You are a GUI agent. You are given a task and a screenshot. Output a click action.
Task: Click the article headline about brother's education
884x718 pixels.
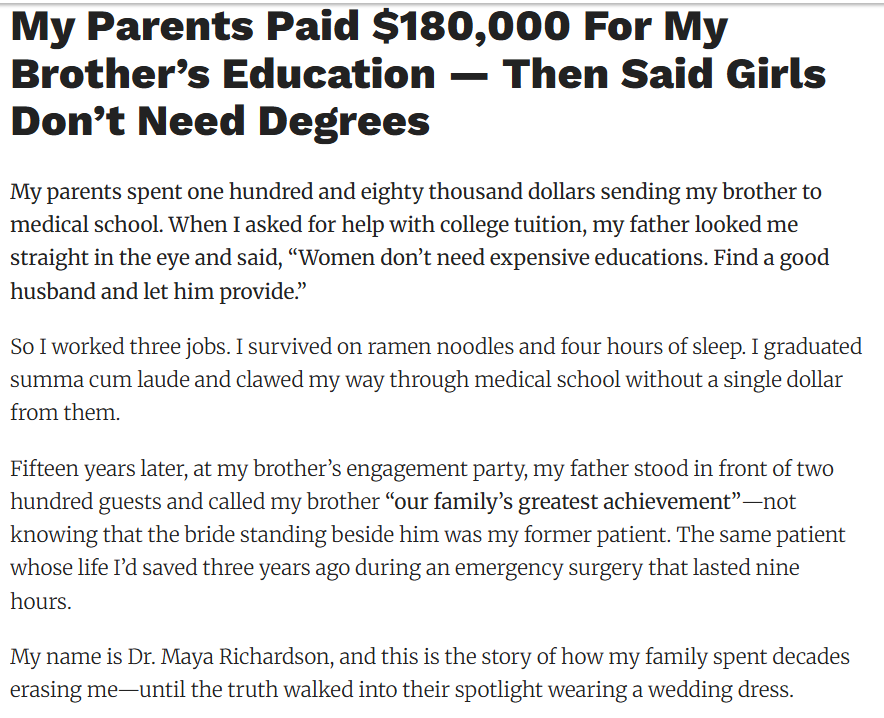418,75
